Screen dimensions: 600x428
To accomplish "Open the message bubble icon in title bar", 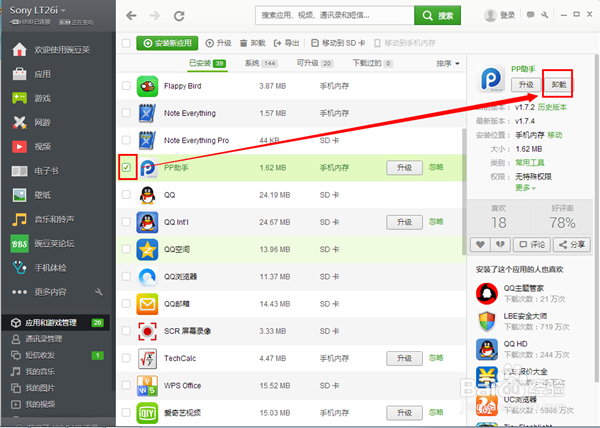I will click(x=530, y=15).
